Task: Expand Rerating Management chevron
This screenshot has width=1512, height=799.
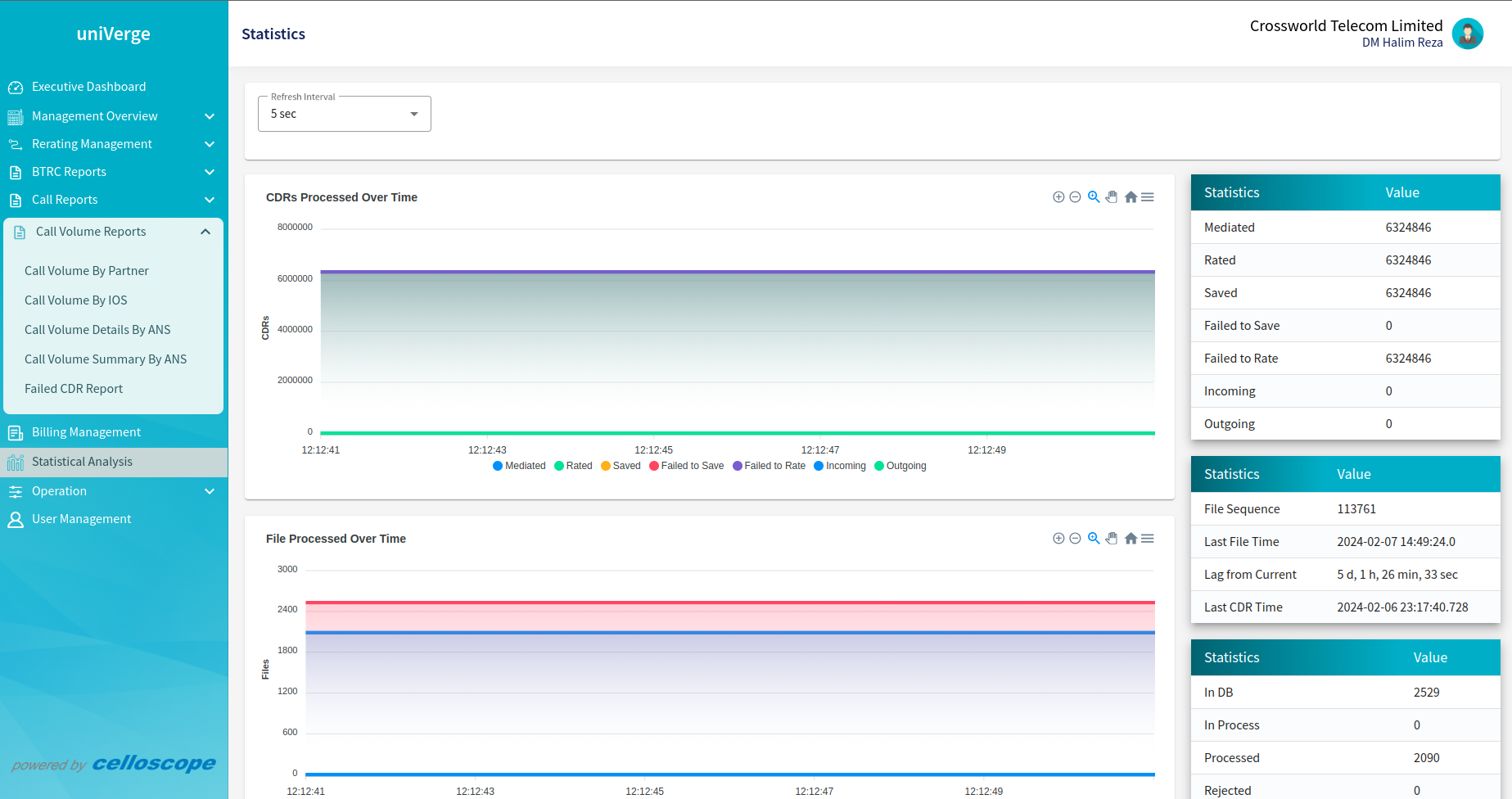Action: (210, 144)
